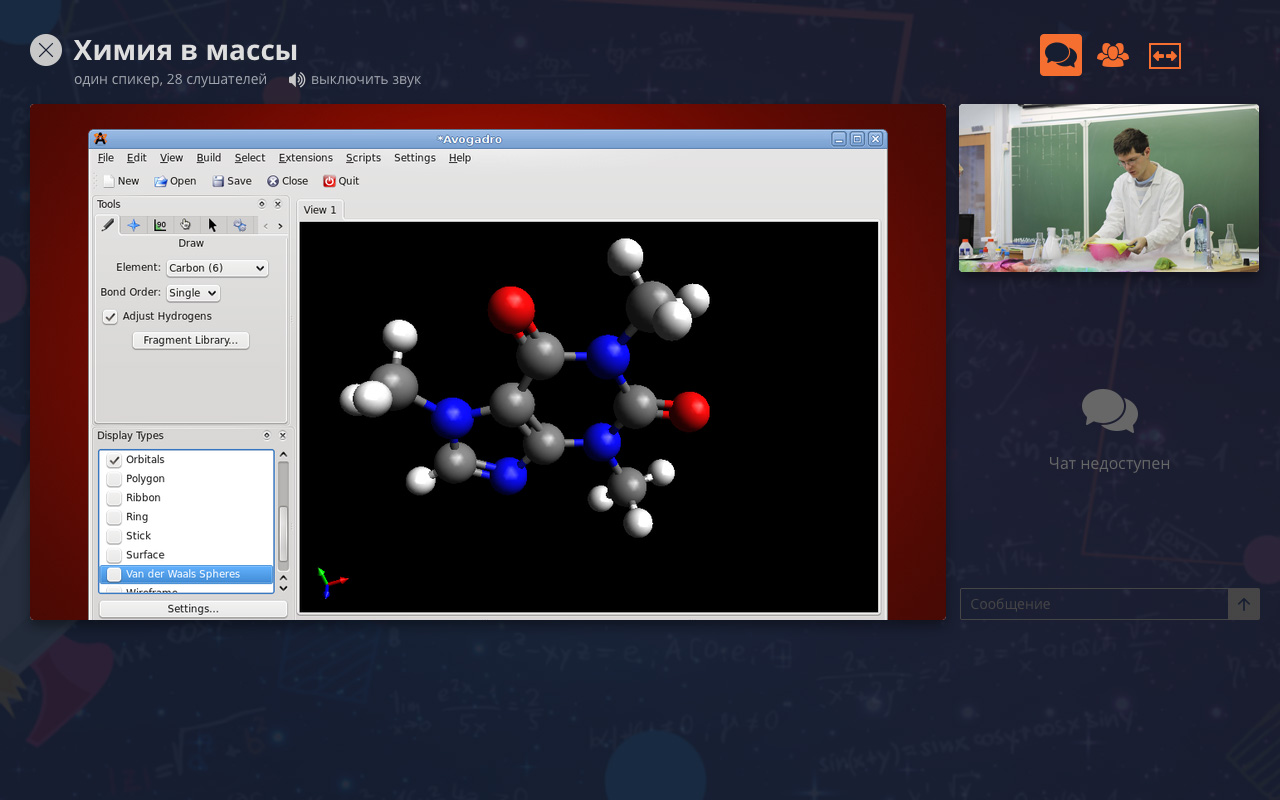
Task: Enable Van der Waals Spheres checkbox
Action: [114, 574]
